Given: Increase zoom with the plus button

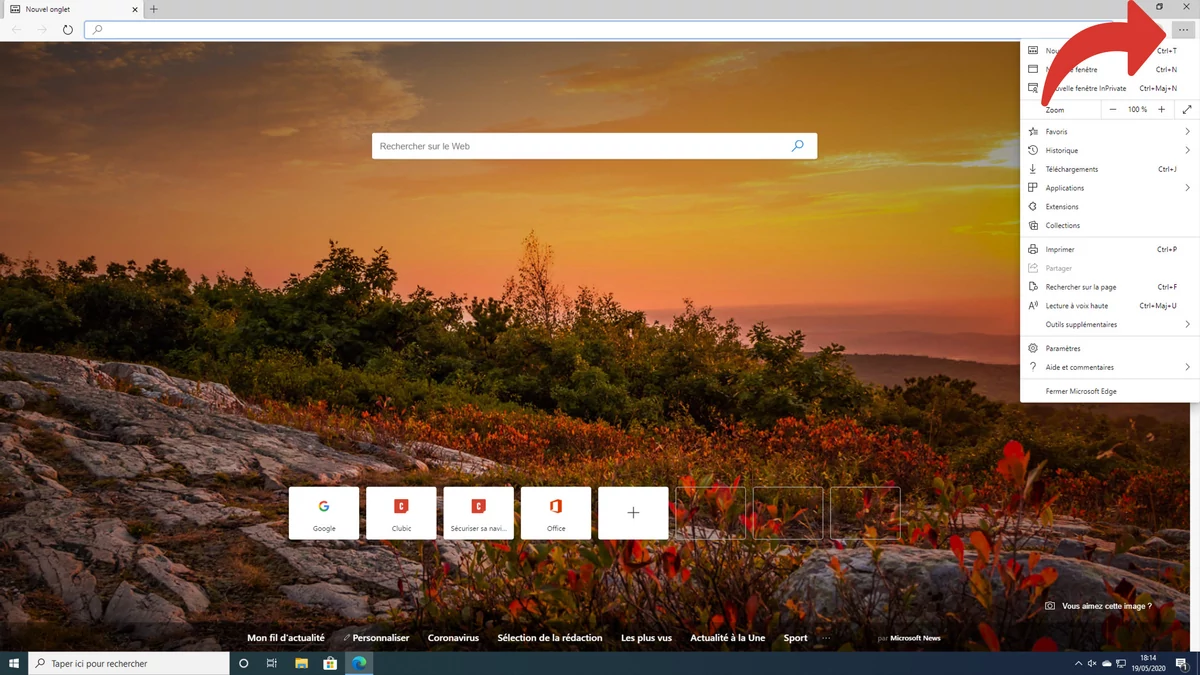Looking at the screenshot, I should pos(1161,109).
